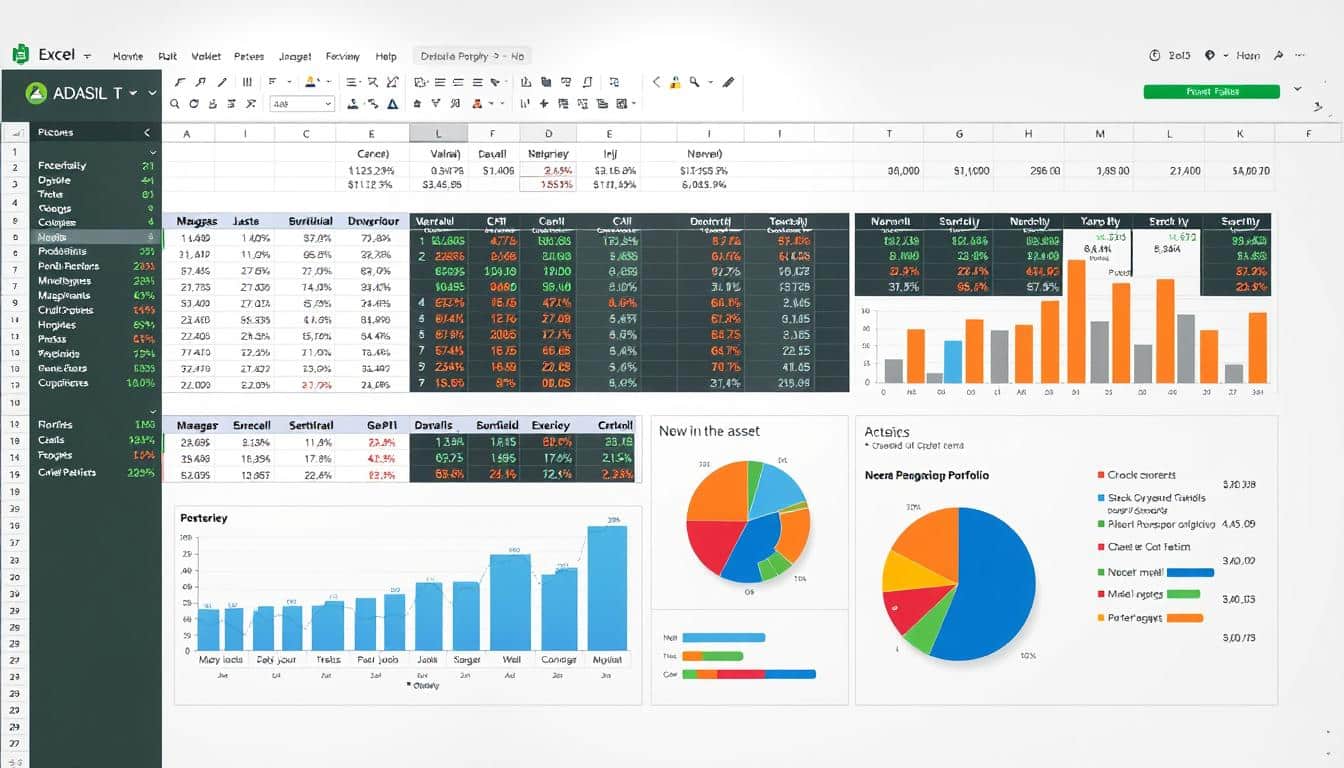Open the first chevron next to ADASIL T
Screen dimensions: 1344x768
click(x=133, y=93)
